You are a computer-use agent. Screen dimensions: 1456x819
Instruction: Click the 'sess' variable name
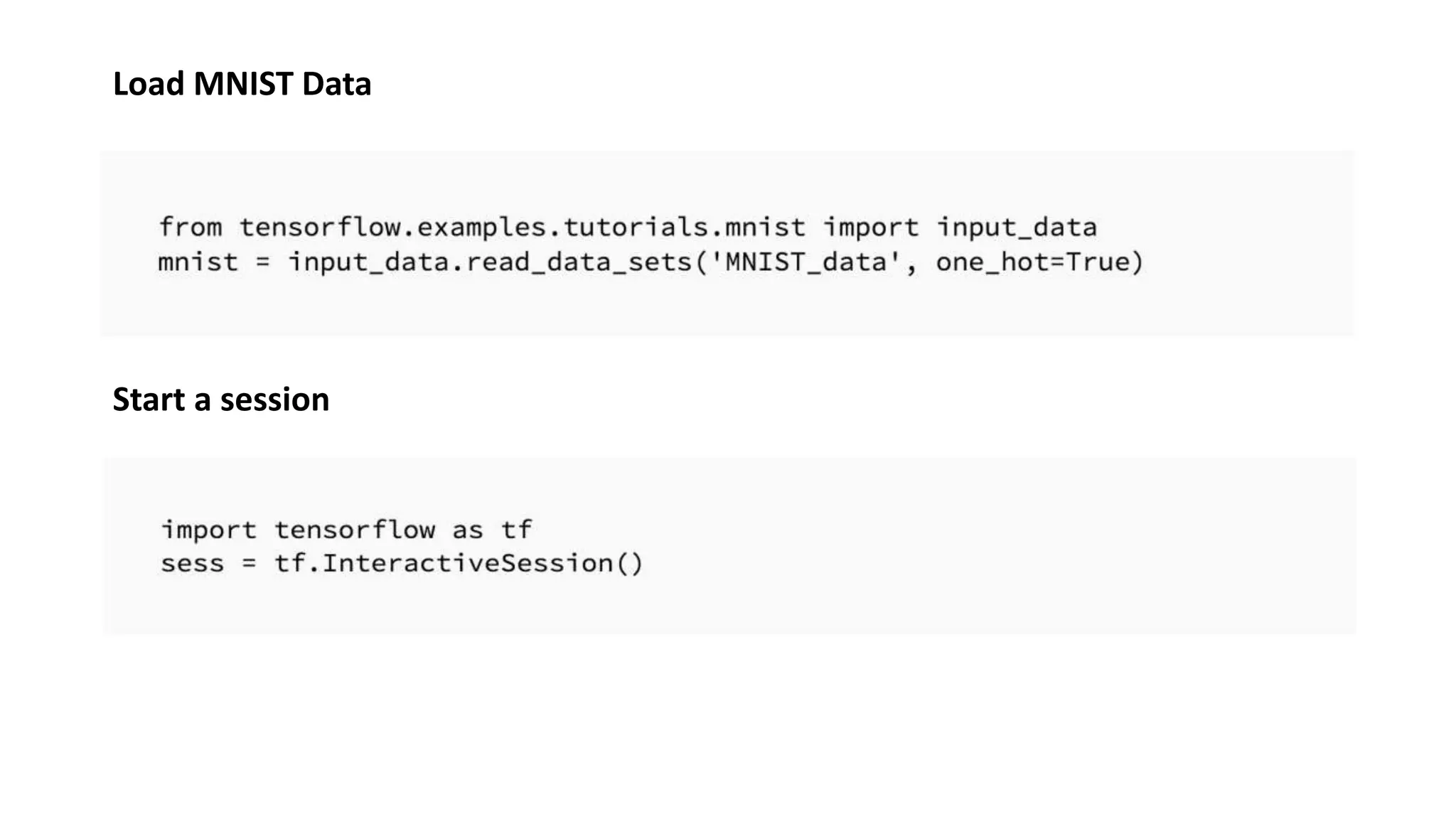tap(192, 564)
